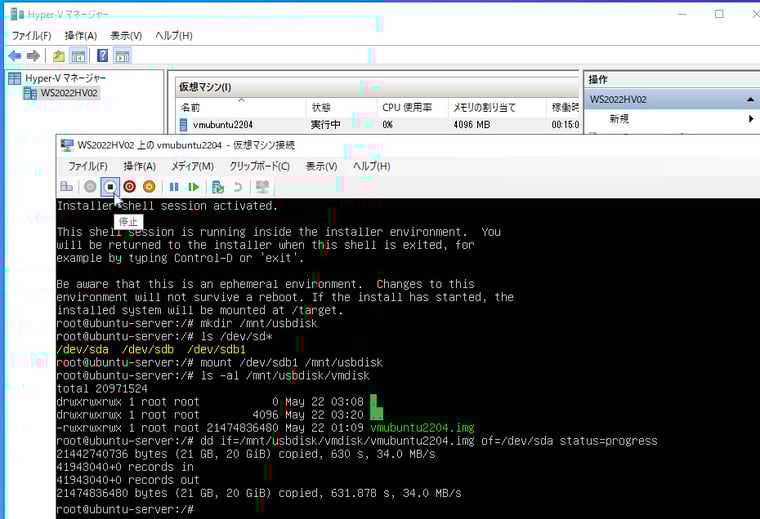The image size is (760, 519).
Task: Select WS2022HV02 server in the tree
Action: 69,93
